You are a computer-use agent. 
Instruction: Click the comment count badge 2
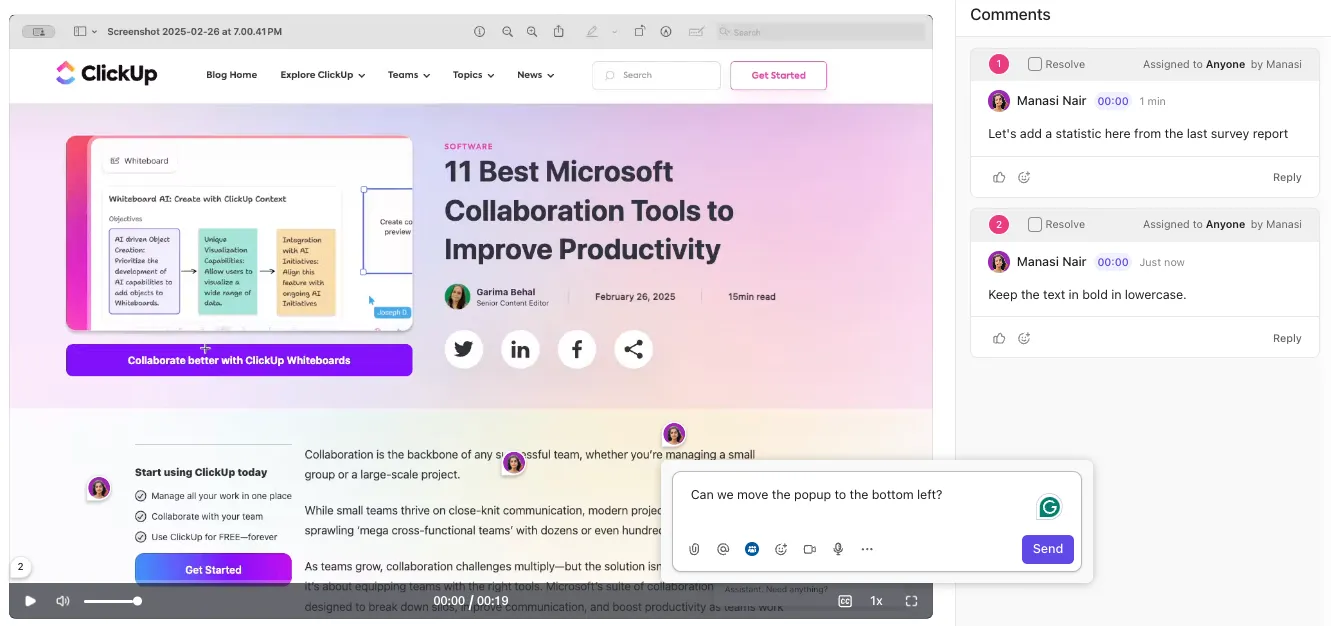[20, 567]
